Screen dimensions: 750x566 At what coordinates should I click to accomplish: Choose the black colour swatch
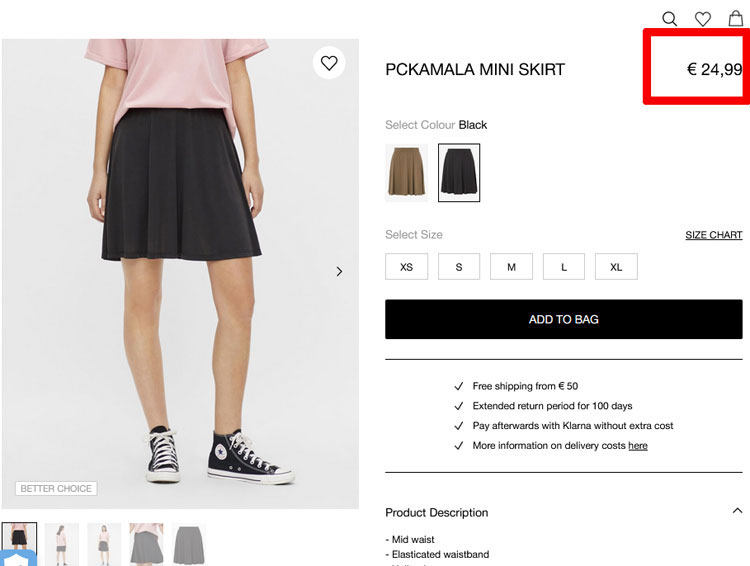click(x=459, y=173)
